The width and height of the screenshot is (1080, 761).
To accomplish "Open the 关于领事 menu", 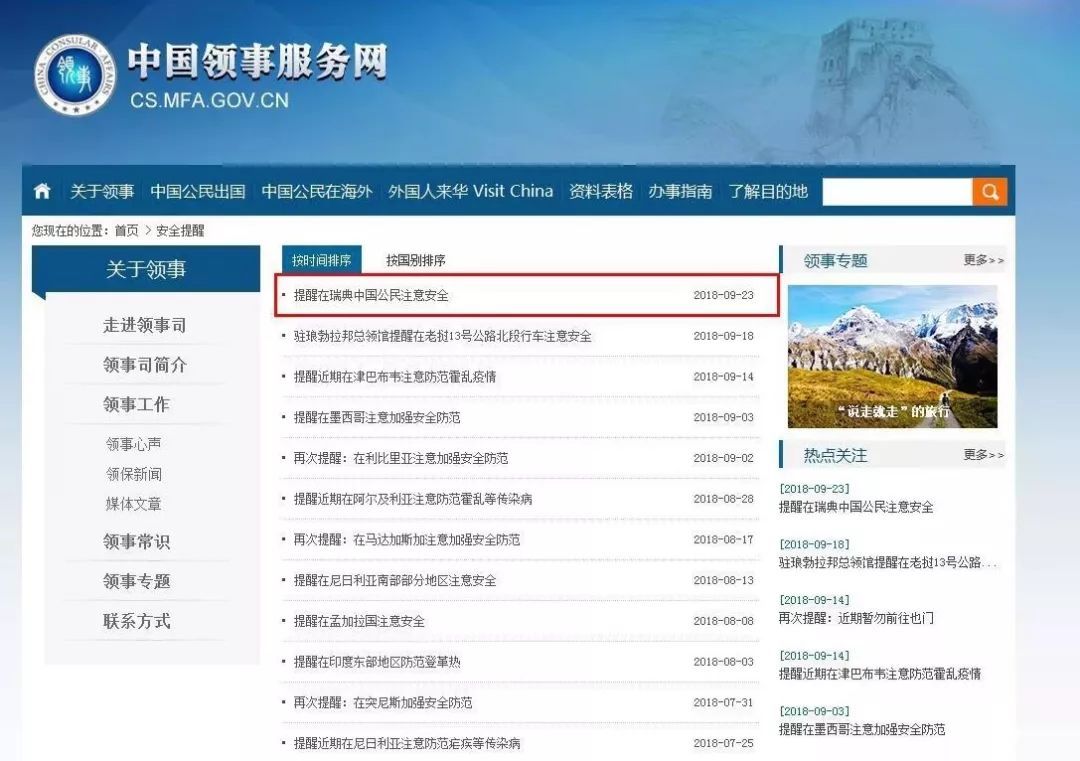I will pyautogui.click(x=103, y=190).
